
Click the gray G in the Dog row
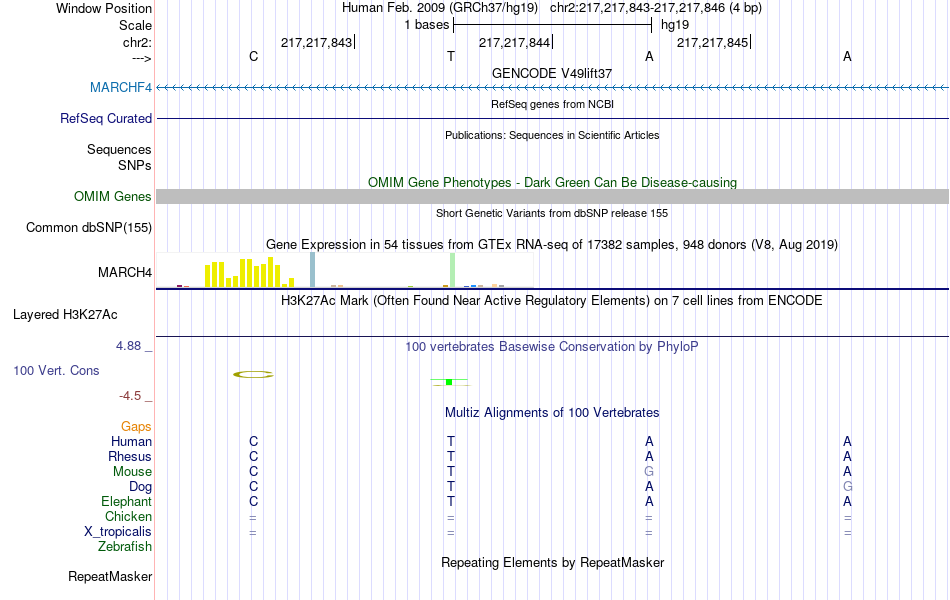847,487
